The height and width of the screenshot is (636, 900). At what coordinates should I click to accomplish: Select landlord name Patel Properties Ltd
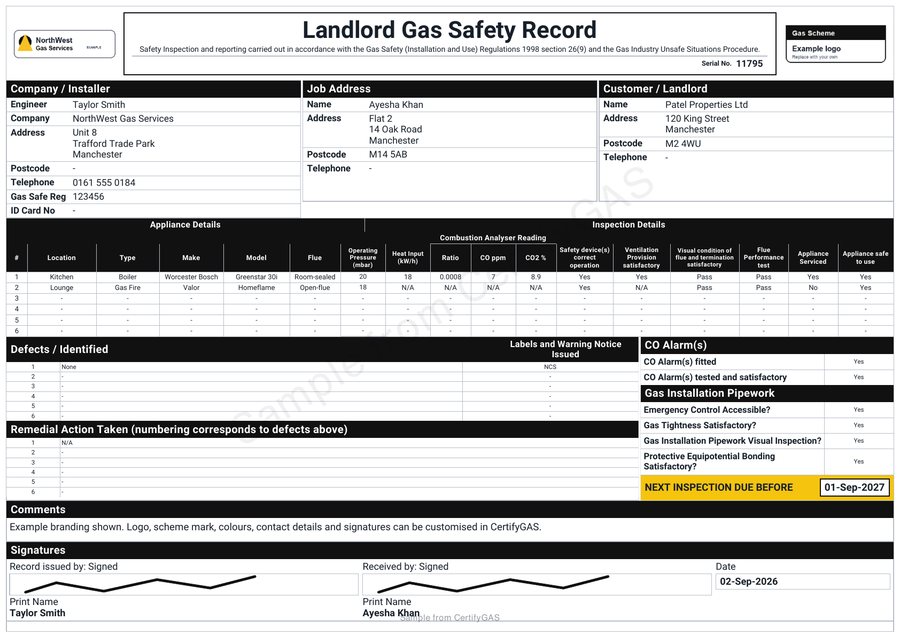pyautogui.click(x=707, y=104)
